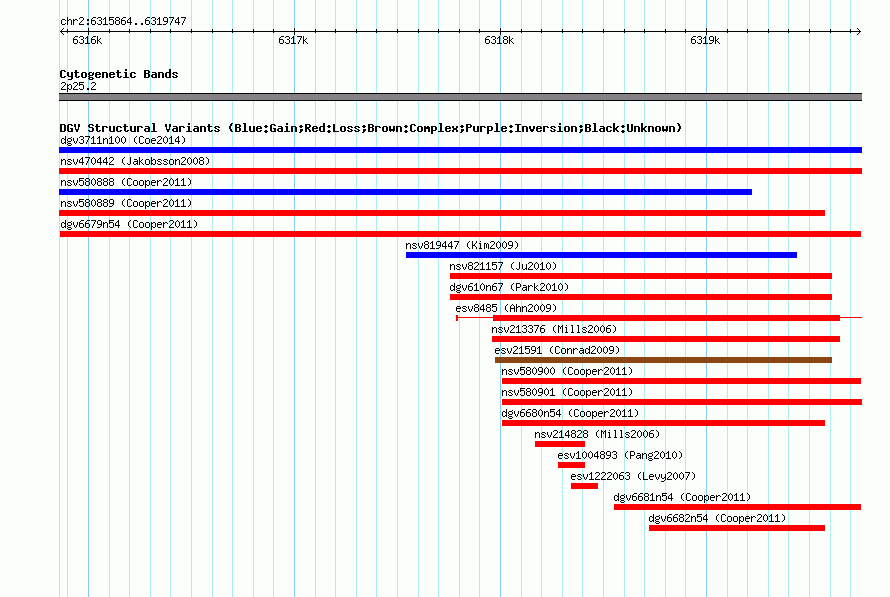Click the nsv213376 (Mills2006) red bar
This screenshot has height=597, width=890.
pos(666,339)
